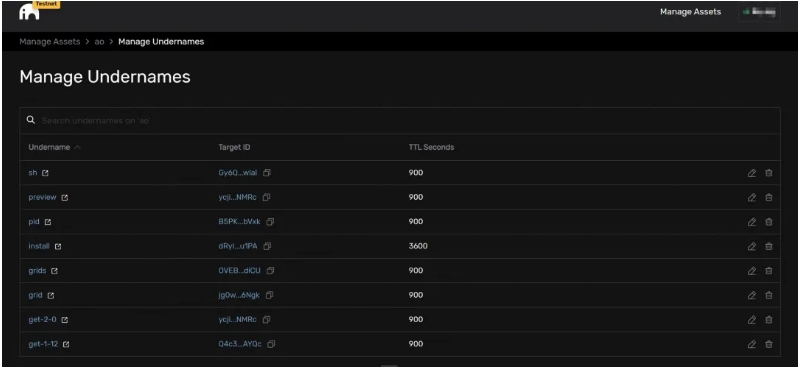Open external link for preview undername
This screenshot has height=367, width=800.
pyautogui.click(x=64, y=198)
